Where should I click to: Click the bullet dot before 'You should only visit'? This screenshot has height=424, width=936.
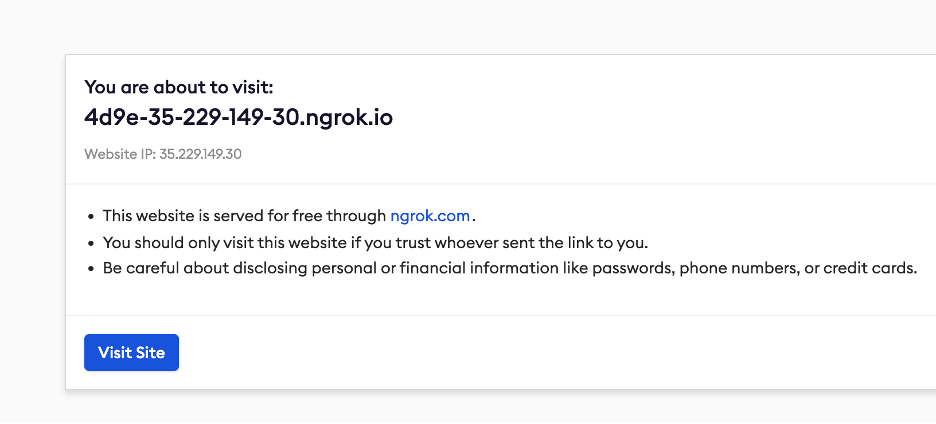[x=91, y=244]
